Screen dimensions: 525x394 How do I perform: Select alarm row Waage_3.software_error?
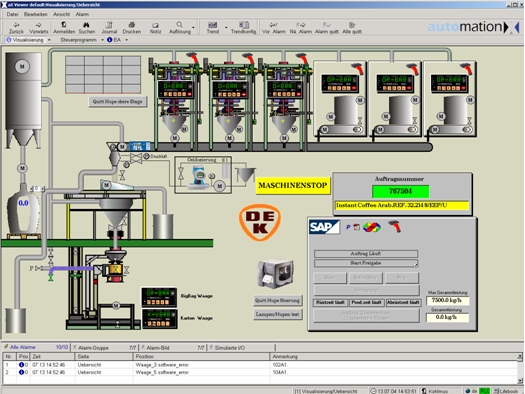point(260,365)
